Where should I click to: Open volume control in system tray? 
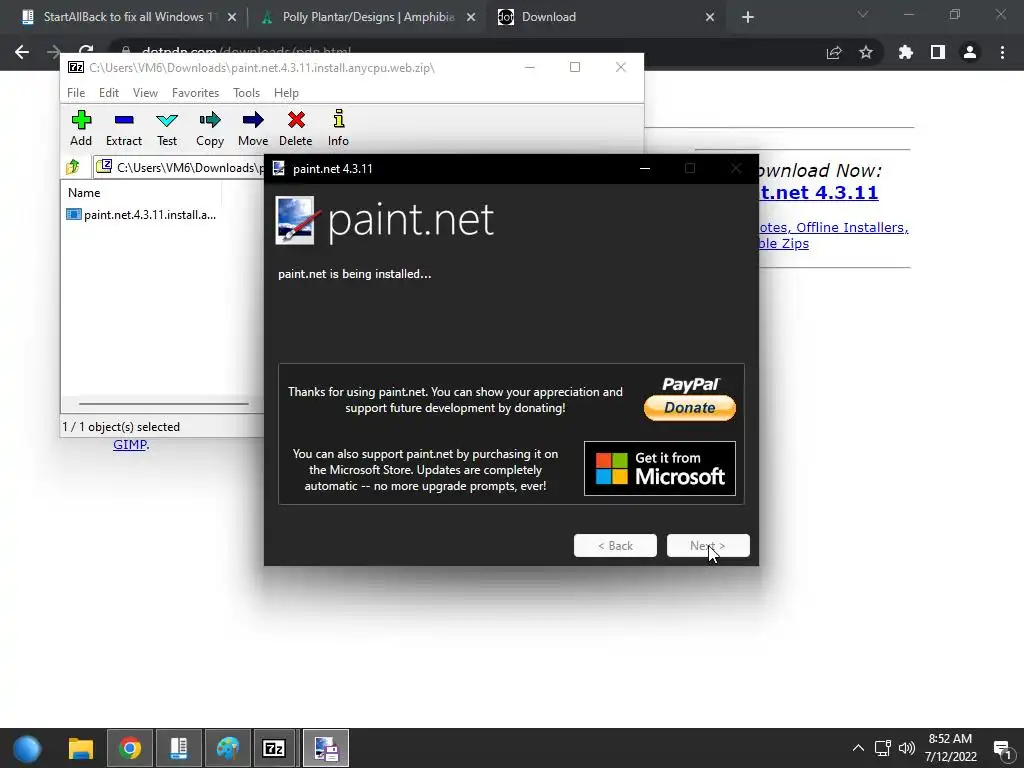pyautogui.click(x=906, y=748)
